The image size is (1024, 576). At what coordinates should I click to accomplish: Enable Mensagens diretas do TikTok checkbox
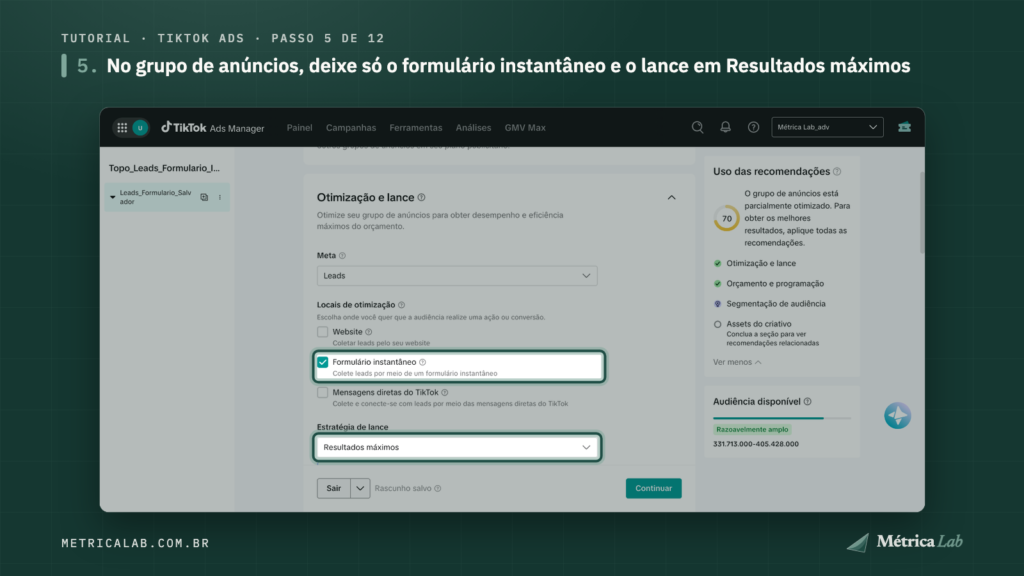[x=323, y=392]
